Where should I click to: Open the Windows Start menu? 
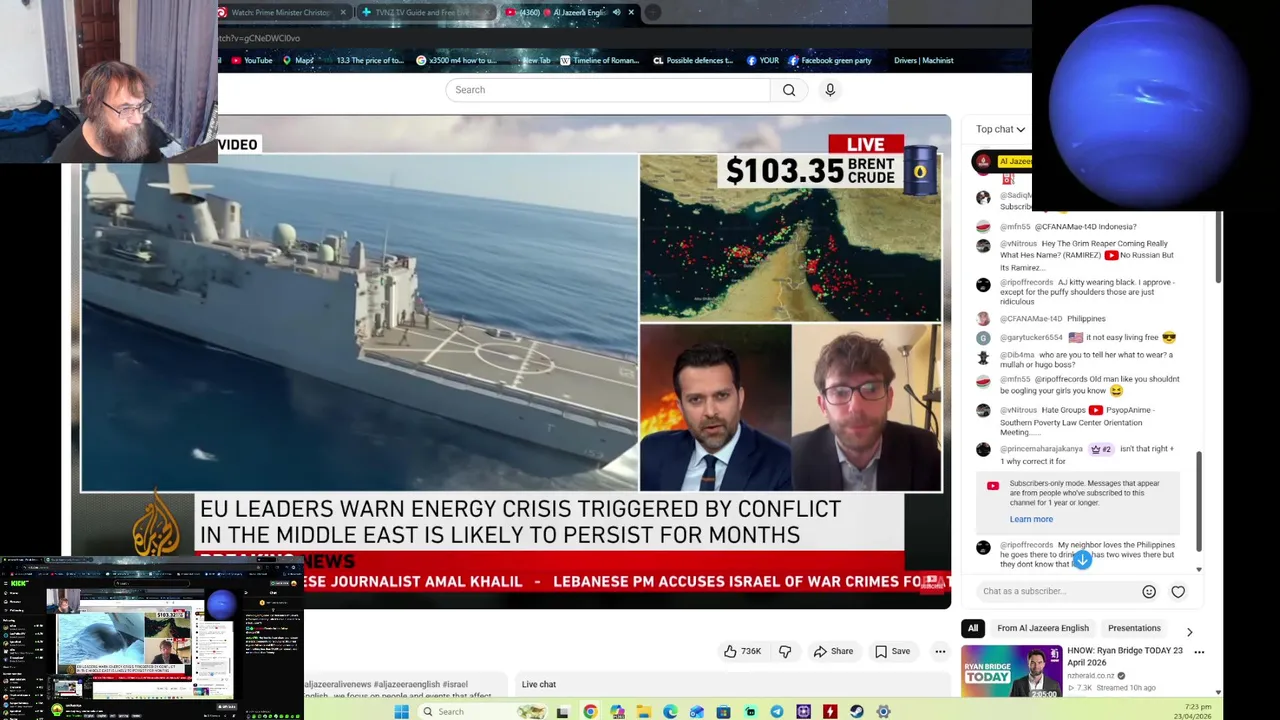tap(401, 712)
